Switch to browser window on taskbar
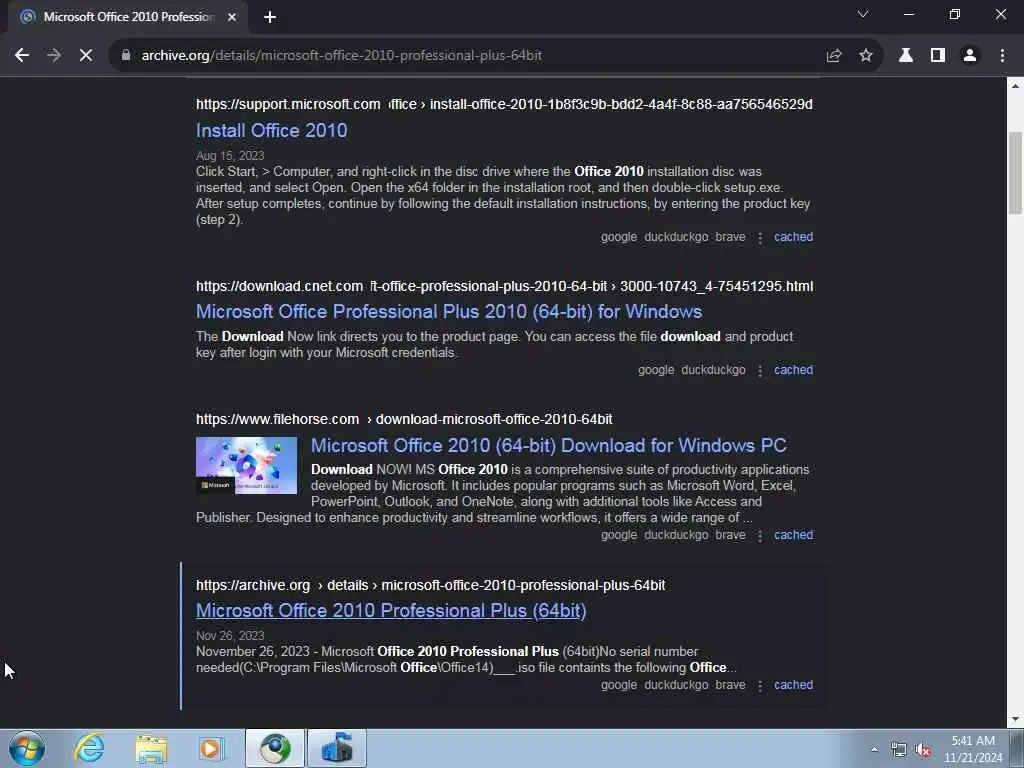This screenshot has height=768, width=1024. tap(275, 748)
